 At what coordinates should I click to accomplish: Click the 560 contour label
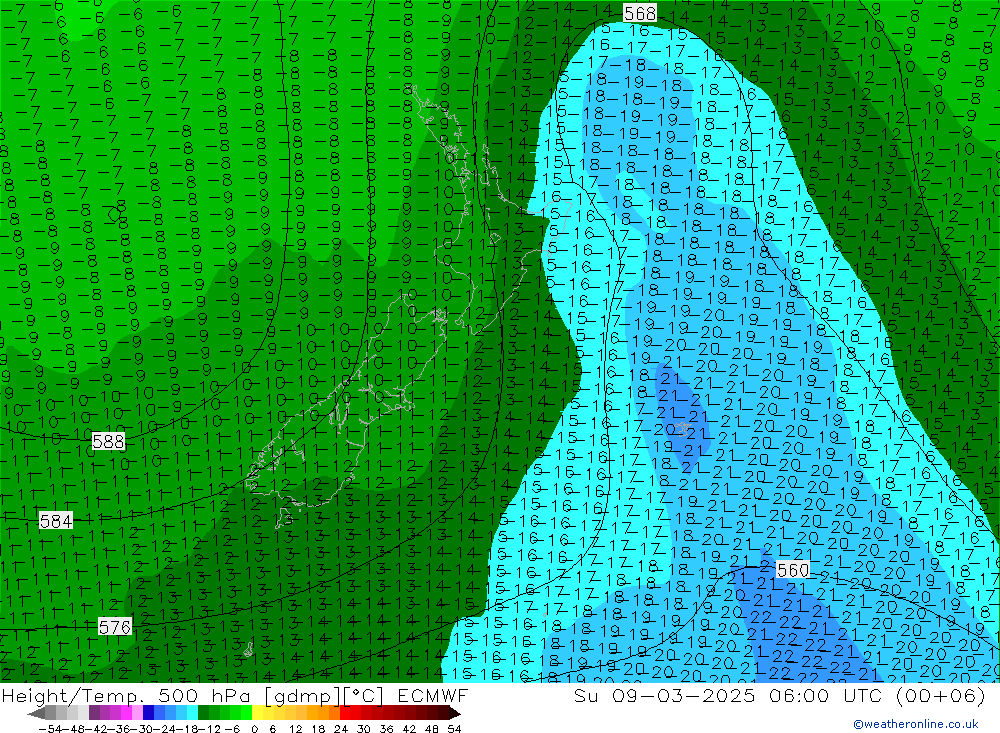[x=793, y=570]
